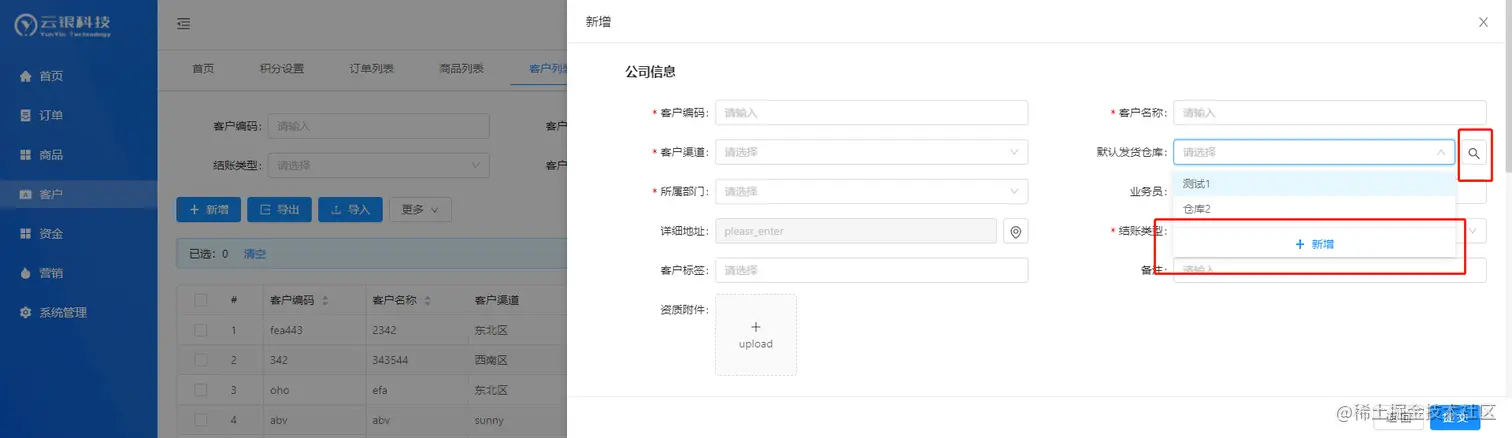Open the 结账类型 filter dropdown on the list page

tap(378, 165)
